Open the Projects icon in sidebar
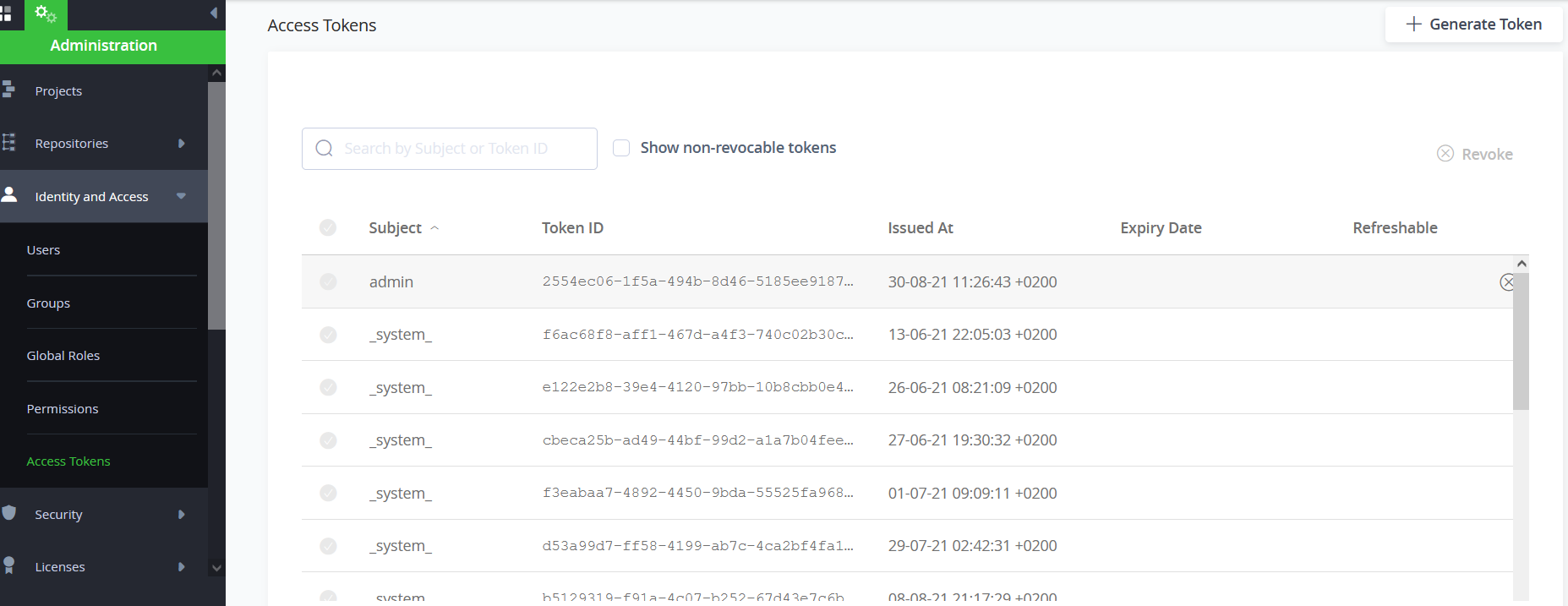 pyautogui.click(x=8, y=90)
